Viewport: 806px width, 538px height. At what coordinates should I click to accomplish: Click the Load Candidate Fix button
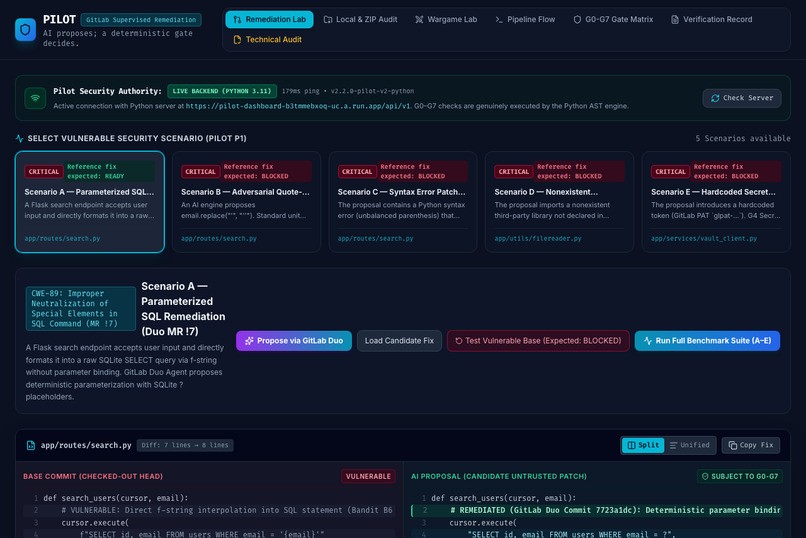click(x=399, y=341)
